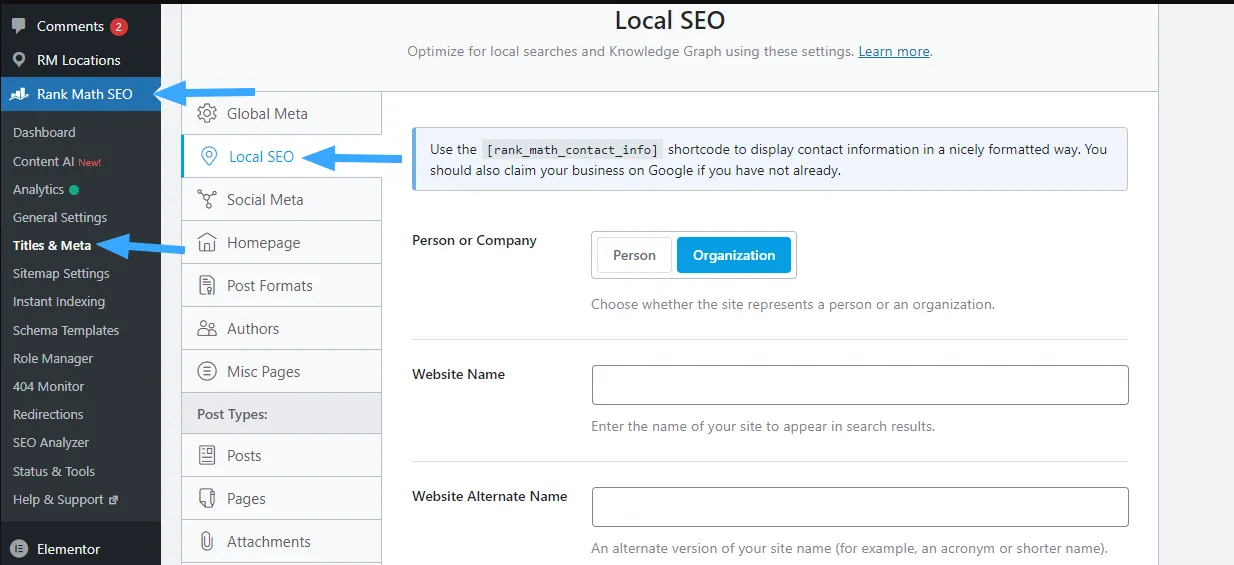This screenshot has width=1234, height=565.
Task: Click the Social Meta share nodes icon
Action: click(x=207, y=199)
